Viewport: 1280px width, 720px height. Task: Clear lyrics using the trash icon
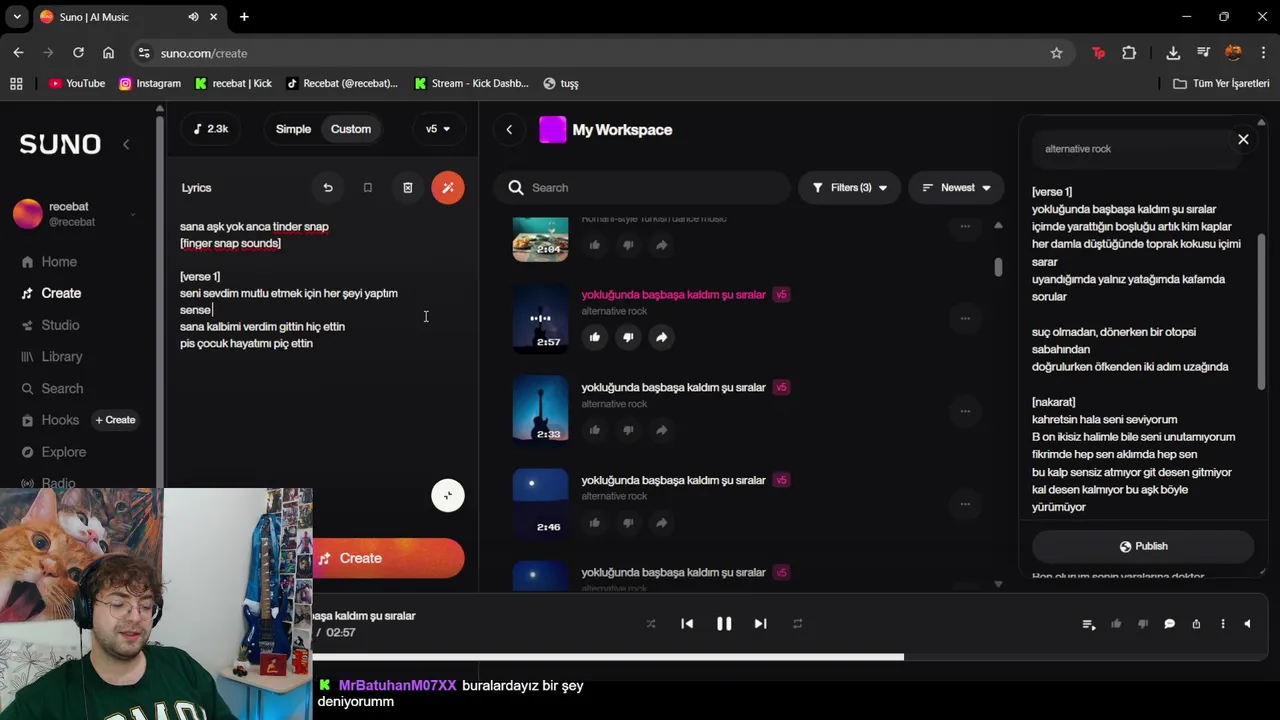pos(407,188)
